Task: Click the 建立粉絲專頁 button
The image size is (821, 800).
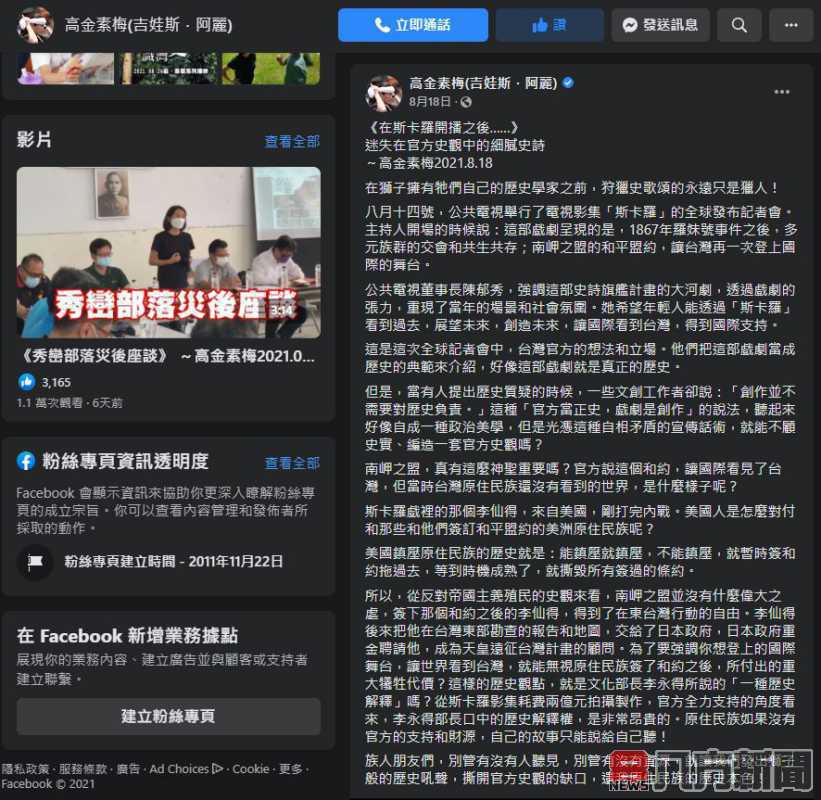Action: pos(169,716)
